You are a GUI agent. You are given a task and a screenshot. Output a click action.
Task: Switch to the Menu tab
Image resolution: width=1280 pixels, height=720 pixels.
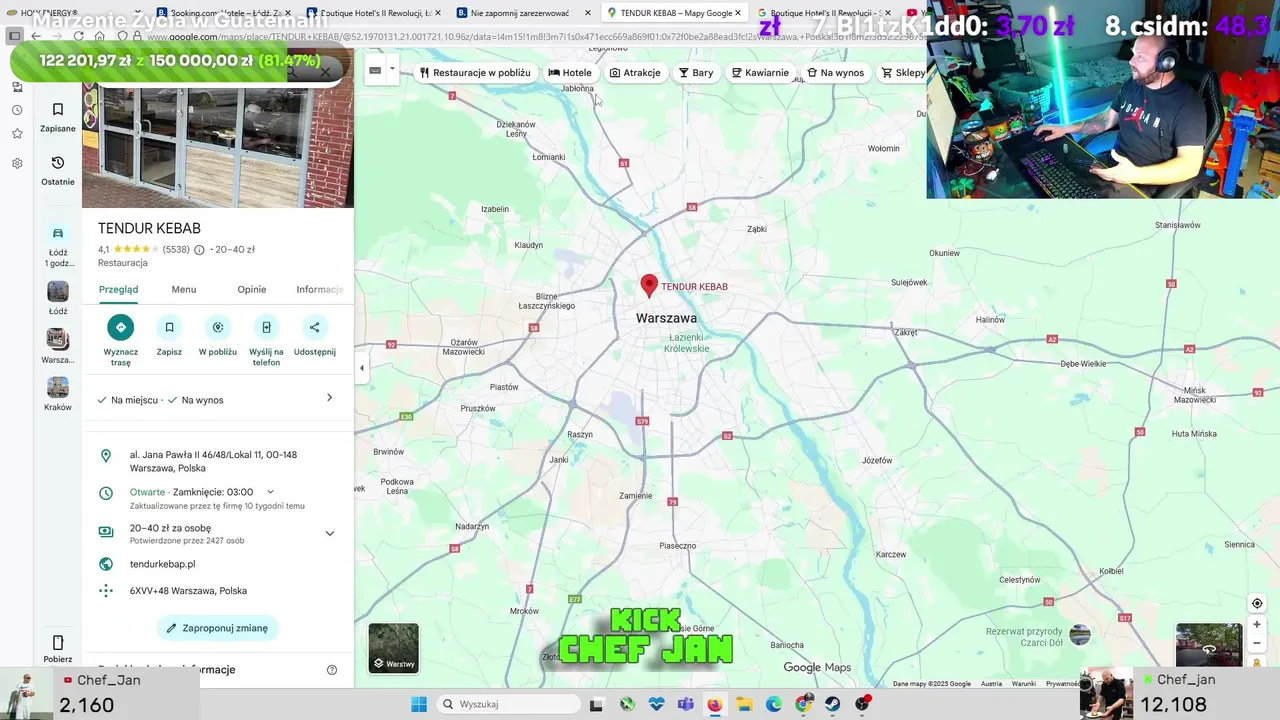click(184, 289)
